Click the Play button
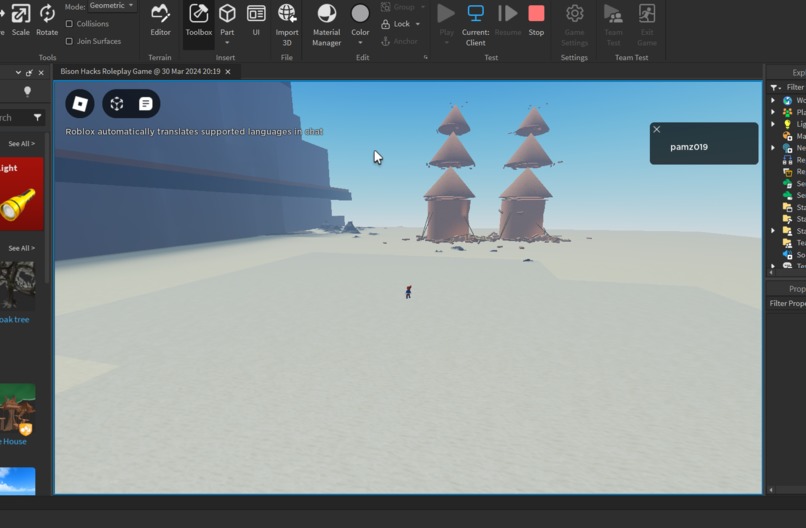 coord(446,20)
